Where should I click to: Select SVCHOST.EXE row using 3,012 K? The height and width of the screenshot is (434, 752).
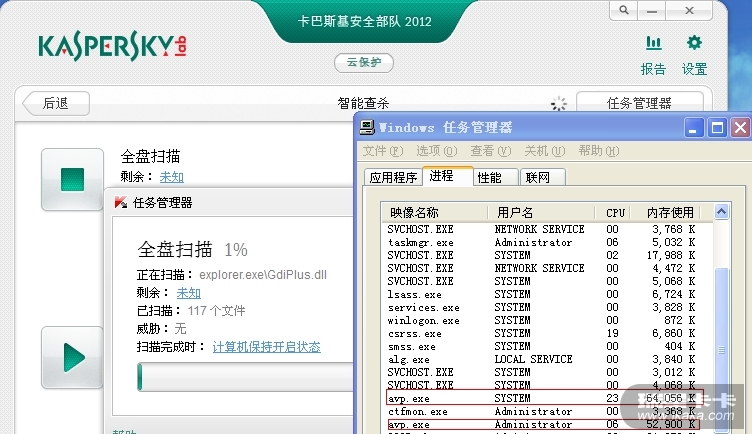(x=541, y=372)
